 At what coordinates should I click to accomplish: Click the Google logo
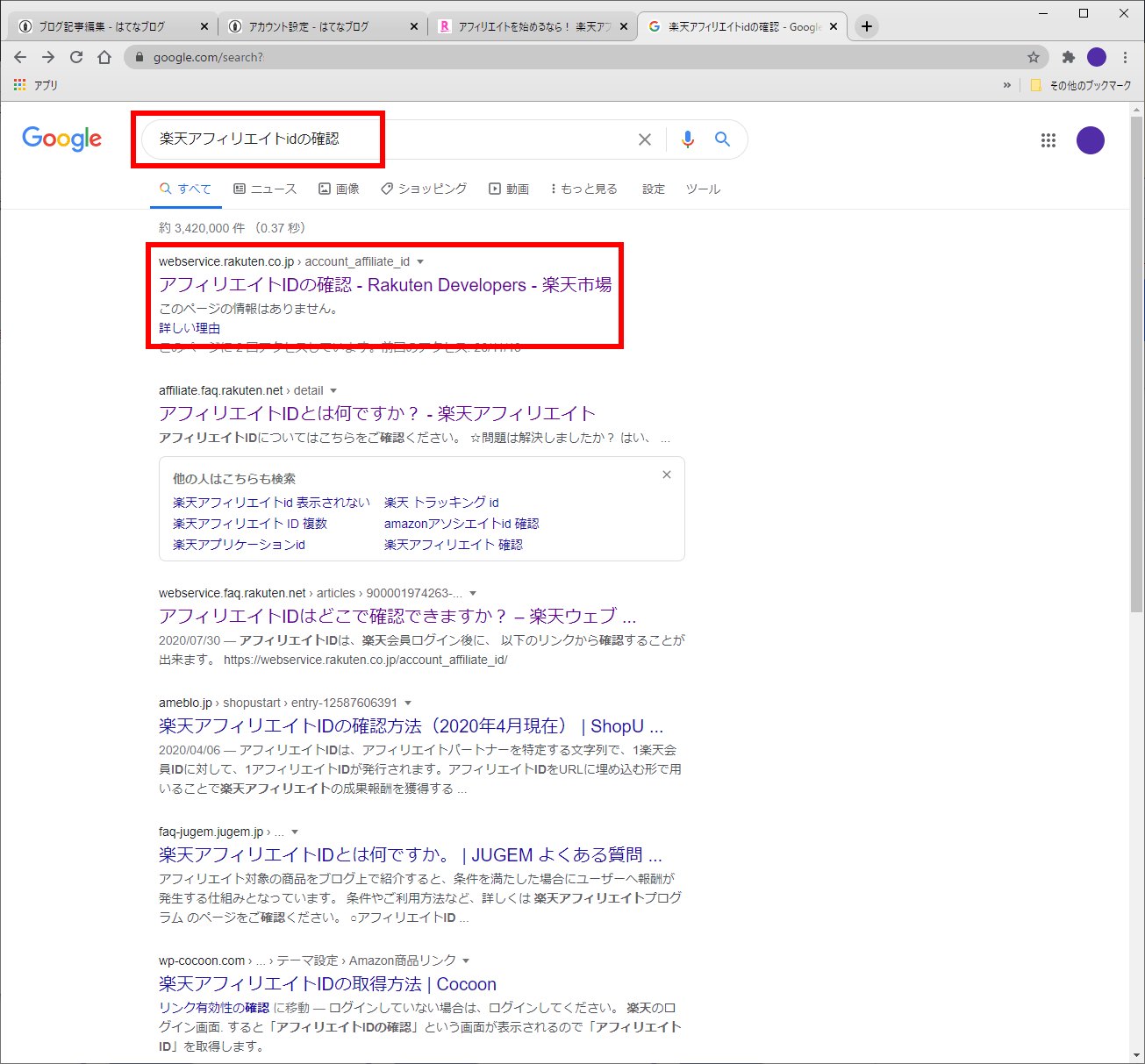click(x=62, y=139)
